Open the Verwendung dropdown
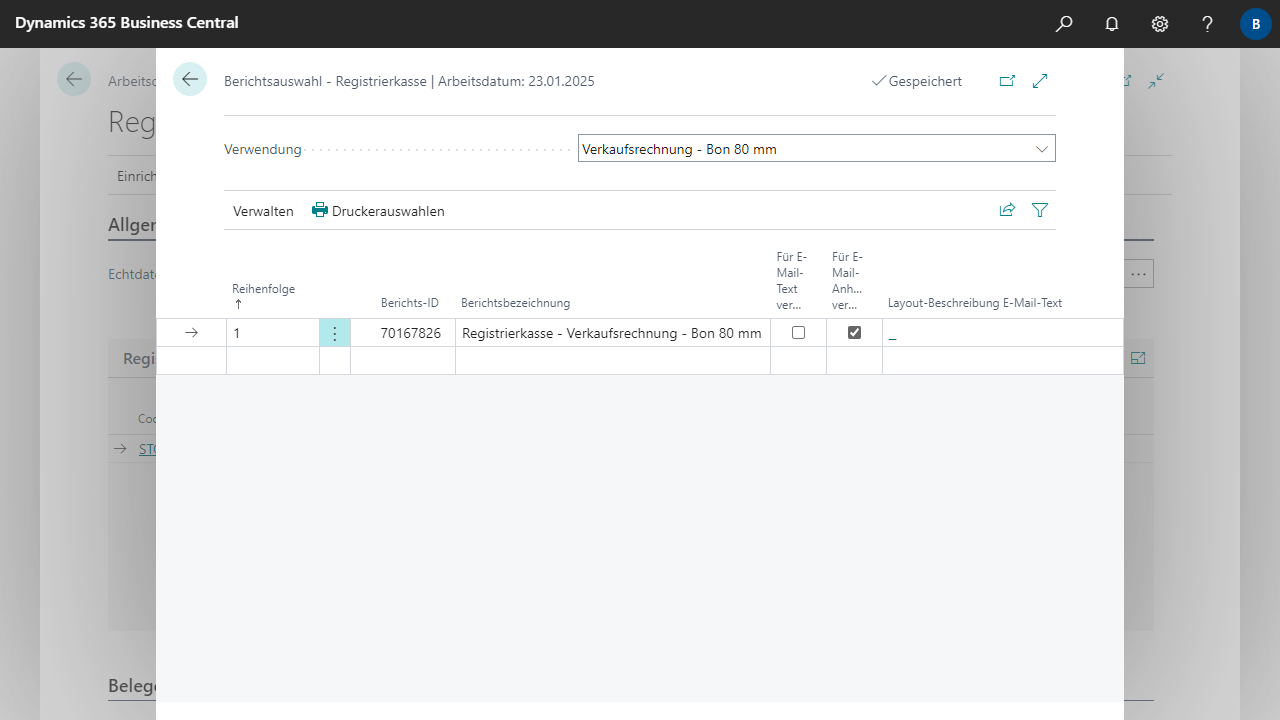 coord(816,149)
